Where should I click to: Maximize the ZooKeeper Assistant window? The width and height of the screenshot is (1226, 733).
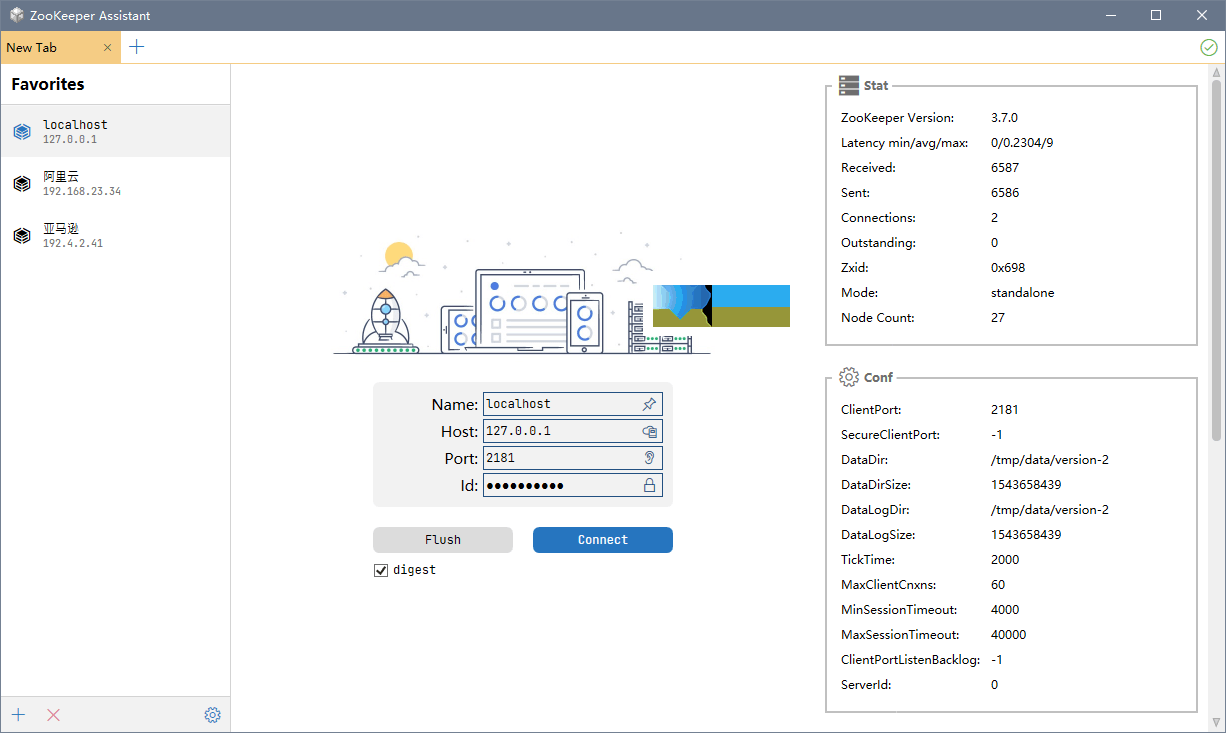[1156, 15]
